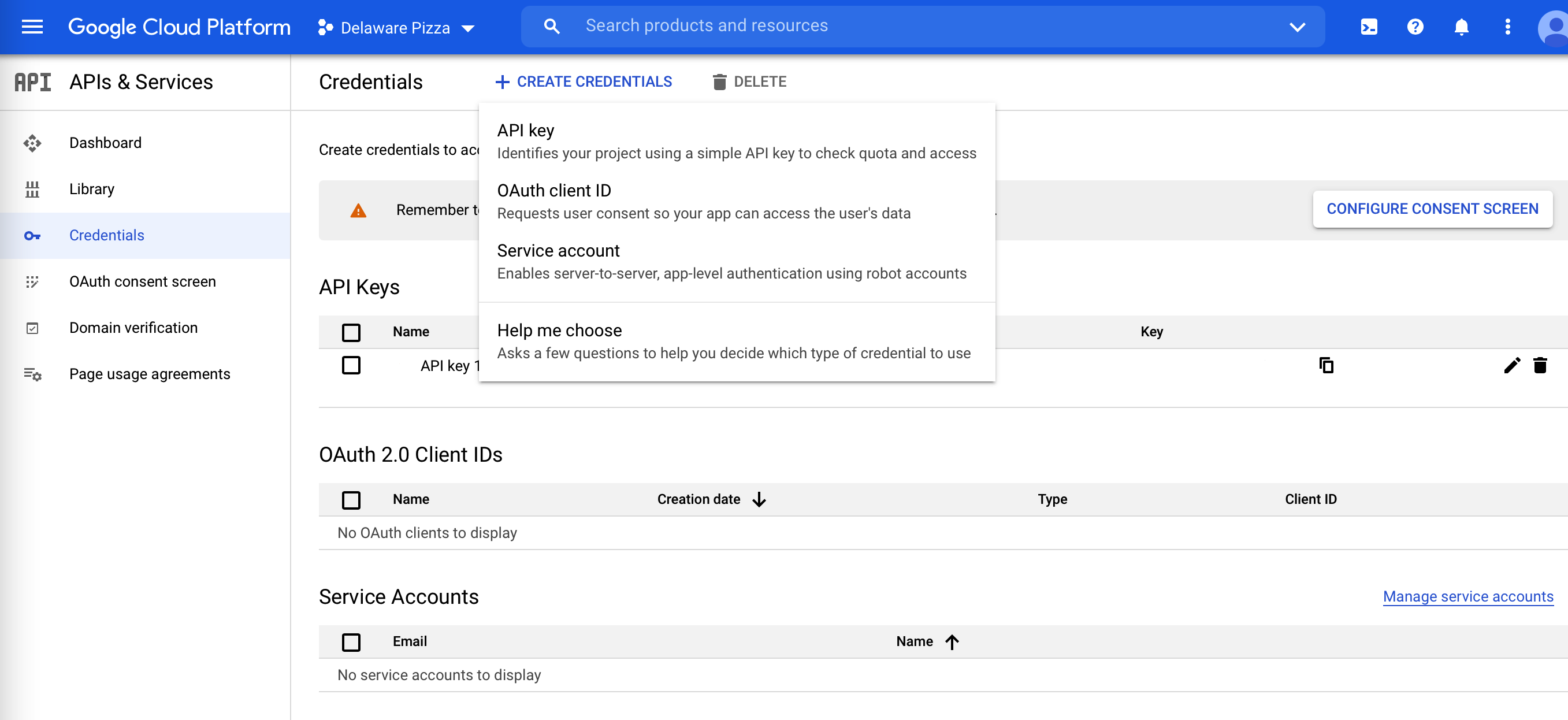Click the Name ascending arrow icon
Image resolution: width=1568 pixels, height=720 pixels.
[x=952, y=642]
